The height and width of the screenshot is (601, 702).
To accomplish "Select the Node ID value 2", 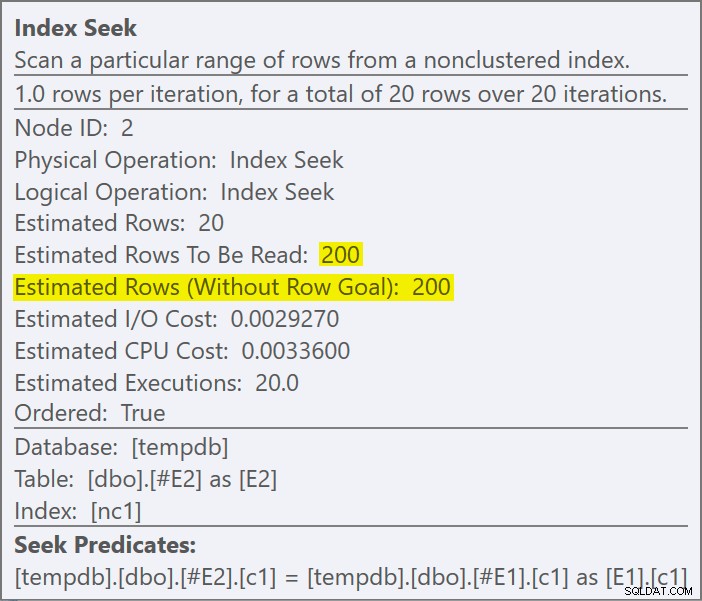I will (x=127, y=128).
